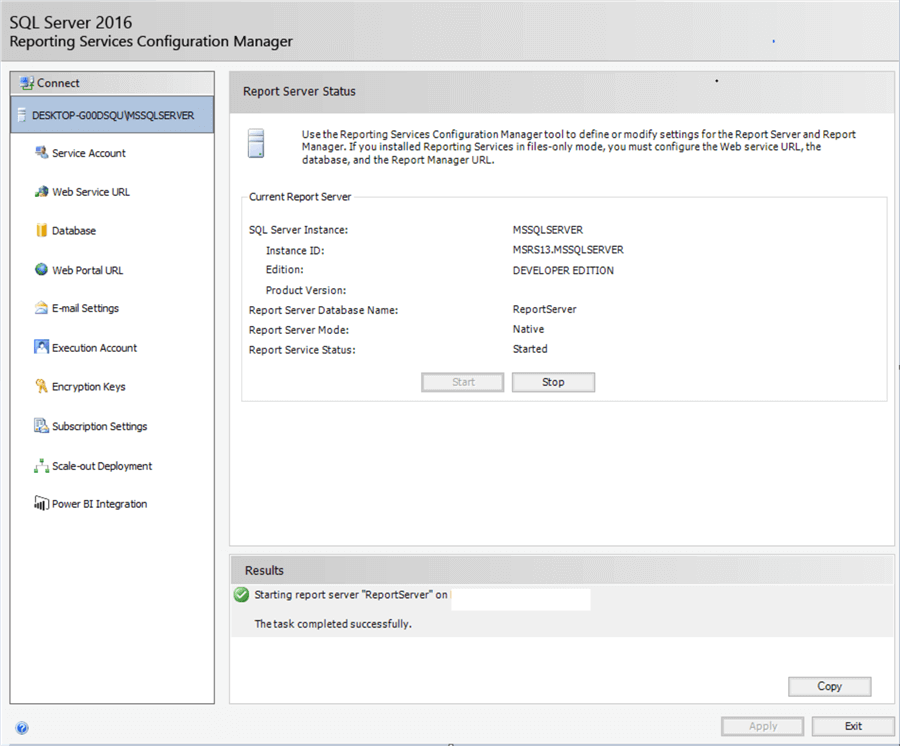Select the Encryption Keys key icon
The image size is (900, 746).
click(41, 387)
